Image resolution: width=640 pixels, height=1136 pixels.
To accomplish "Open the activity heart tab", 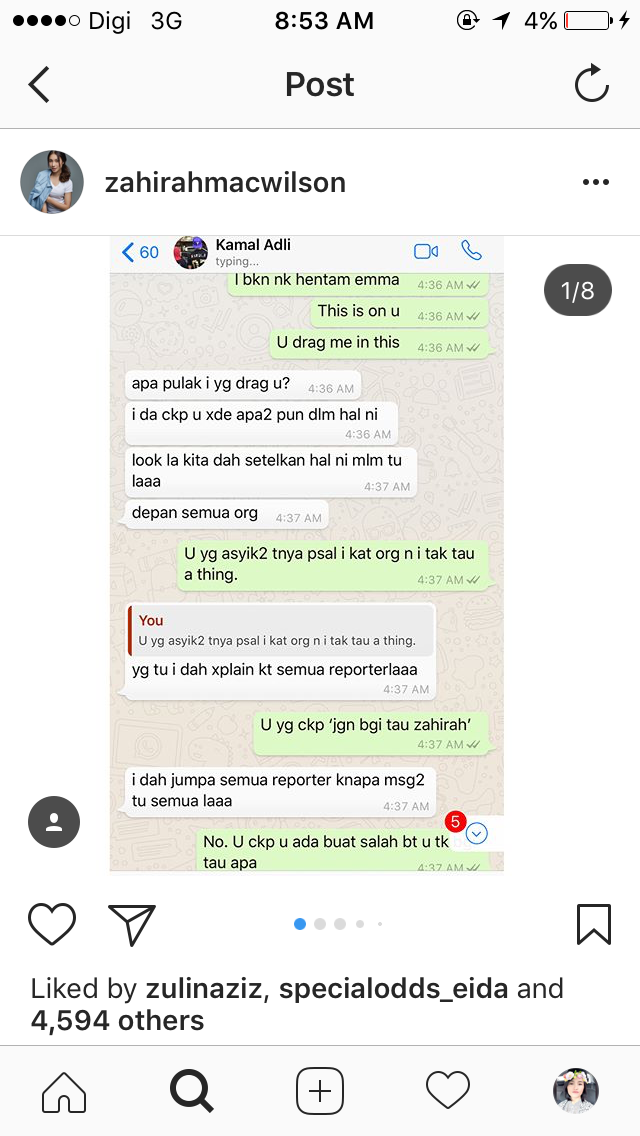I will coord(448,1090).
